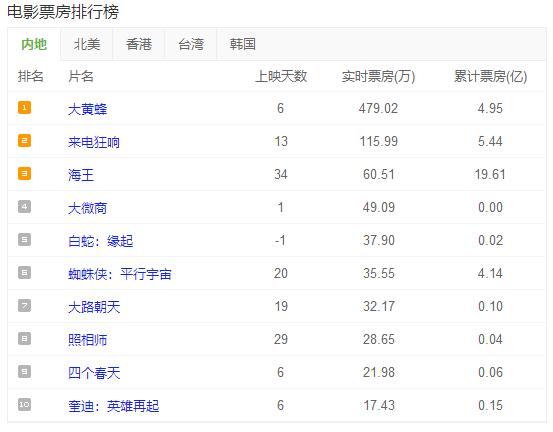Open the 大黄蜂 movie link
This screenshot has height=432, width=553.
point(87,109)
